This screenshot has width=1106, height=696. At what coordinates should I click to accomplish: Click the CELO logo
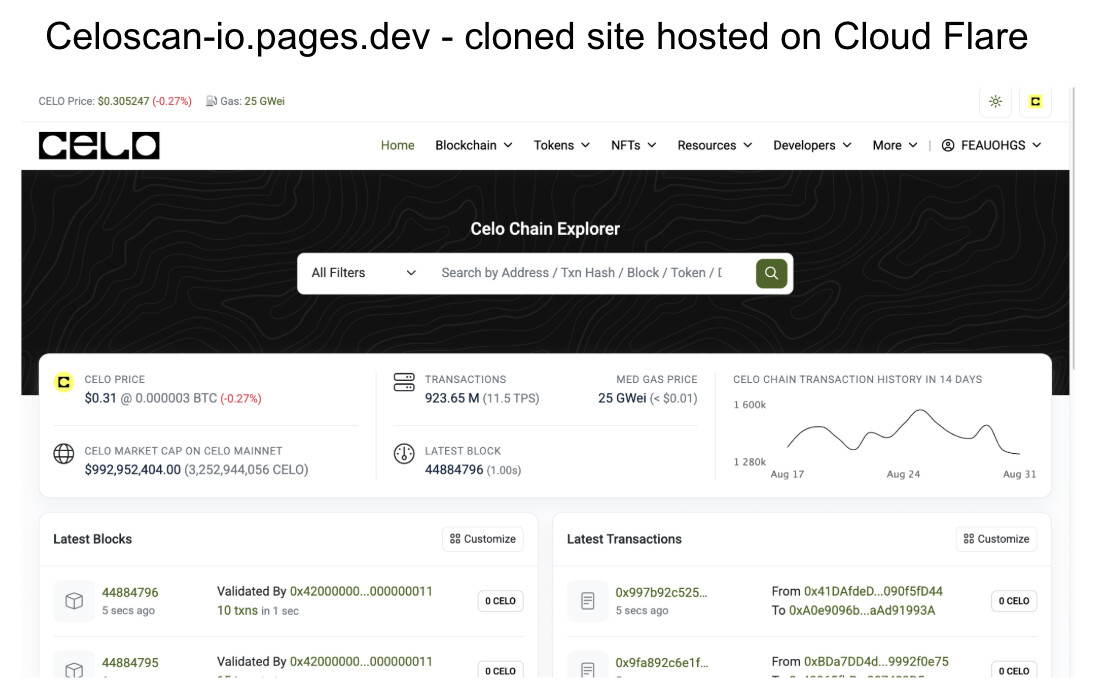pyautogui.click(x=99, y=145)
